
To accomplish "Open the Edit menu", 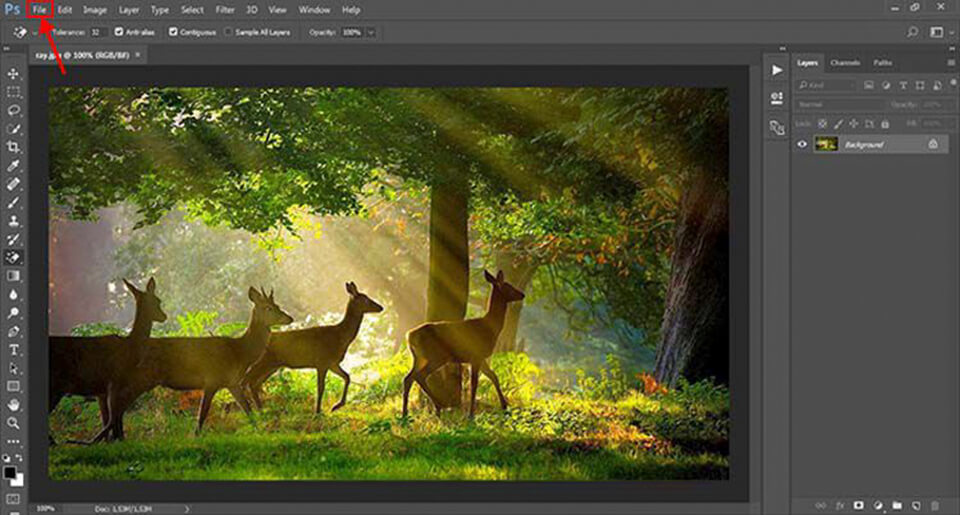I will 64,10.
